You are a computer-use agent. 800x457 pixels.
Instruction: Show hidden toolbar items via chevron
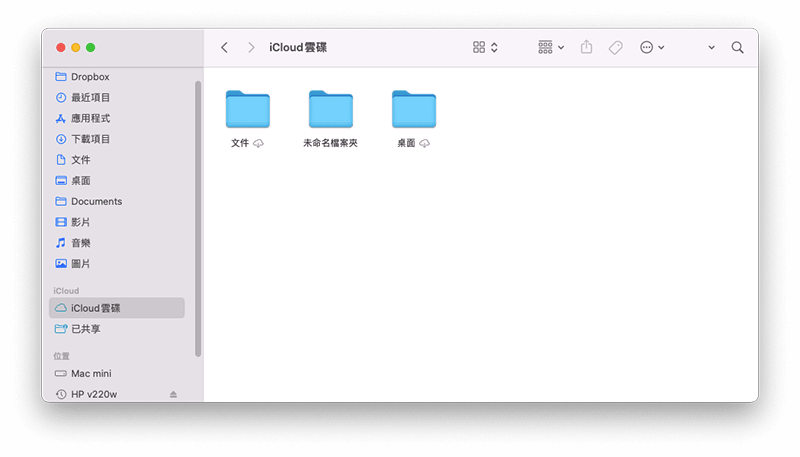(711, 48)
